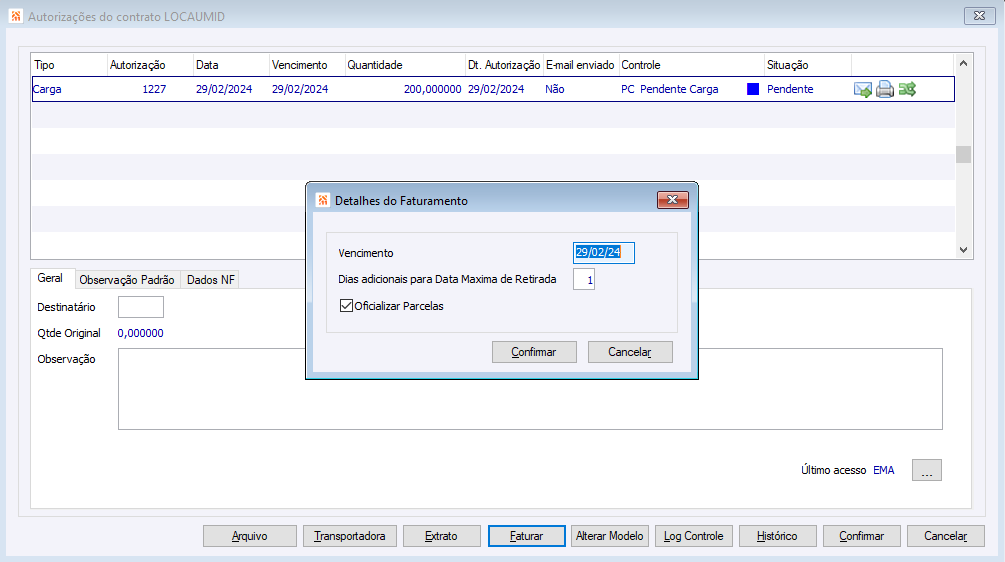
Task: Click the Vencimento column header in the grid
Action: pos(307,65)
